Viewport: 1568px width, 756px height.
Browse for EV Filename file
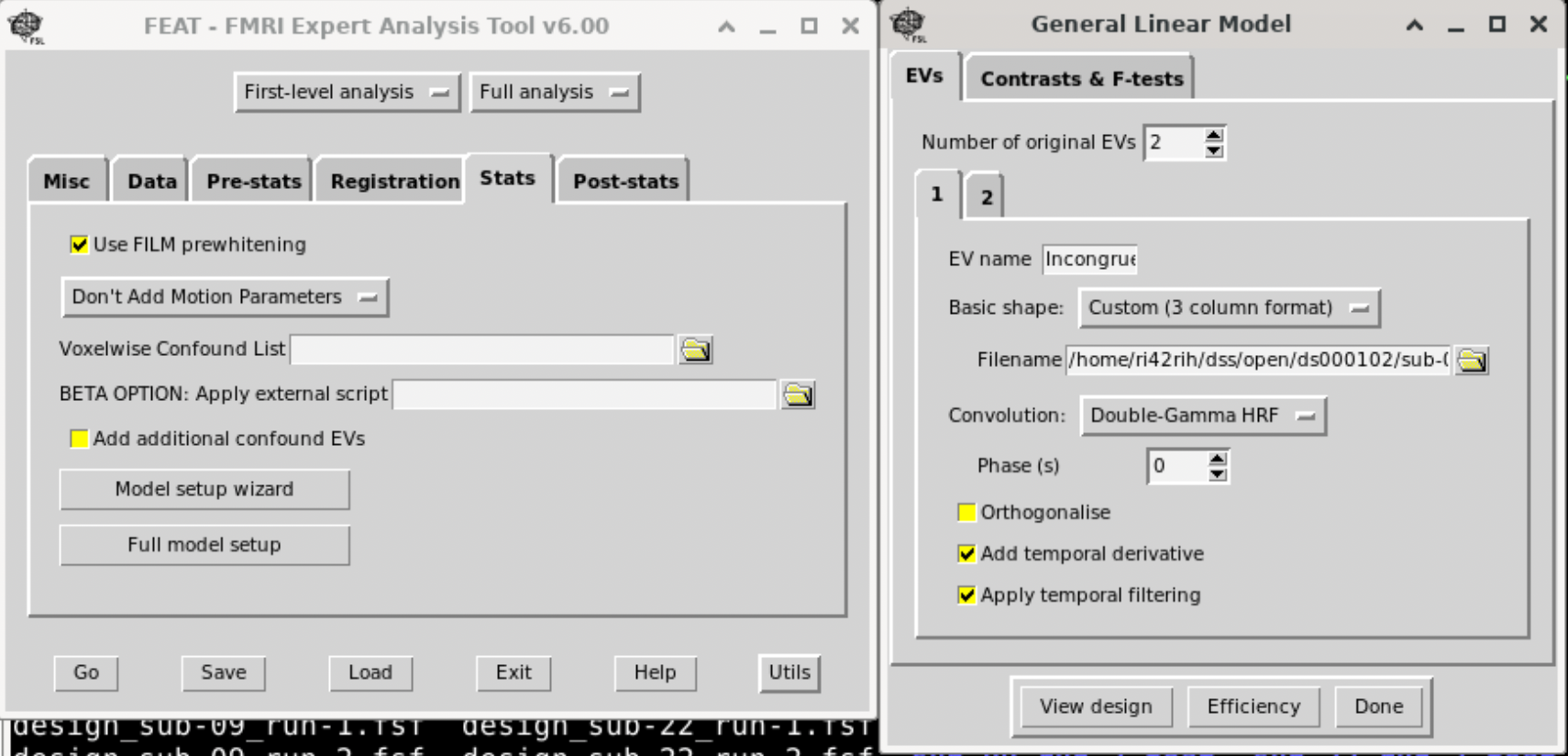tap(1472, 361)
